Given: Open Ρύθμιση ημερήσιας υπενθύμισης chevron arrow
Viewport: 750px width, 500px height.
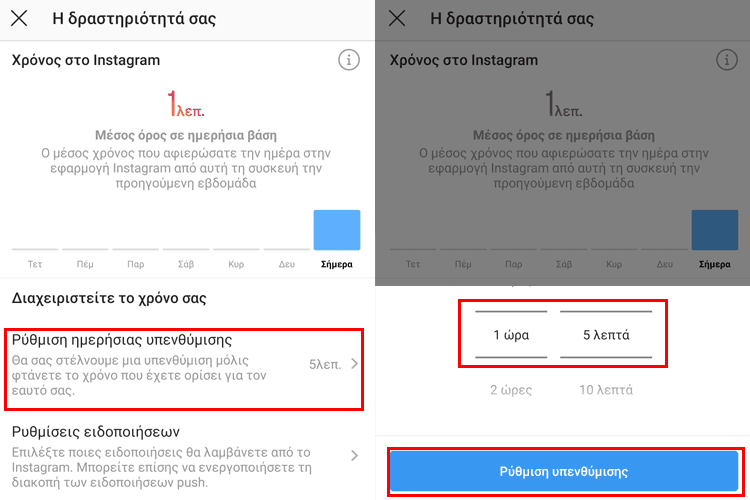Looking at the screenshot, I should tap(354, 364).
